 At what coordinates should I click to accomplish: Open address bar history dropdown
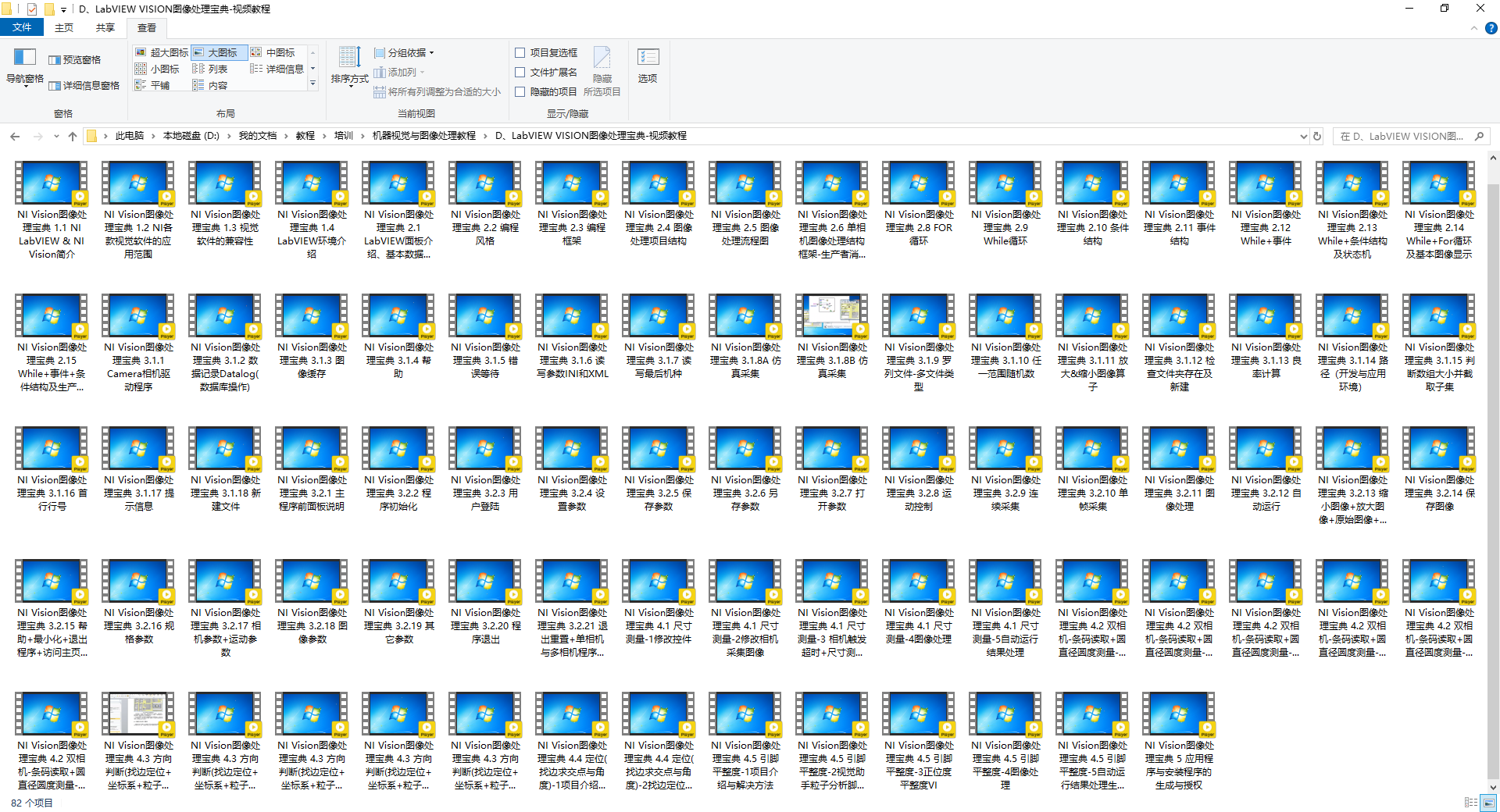point(1303,136)
